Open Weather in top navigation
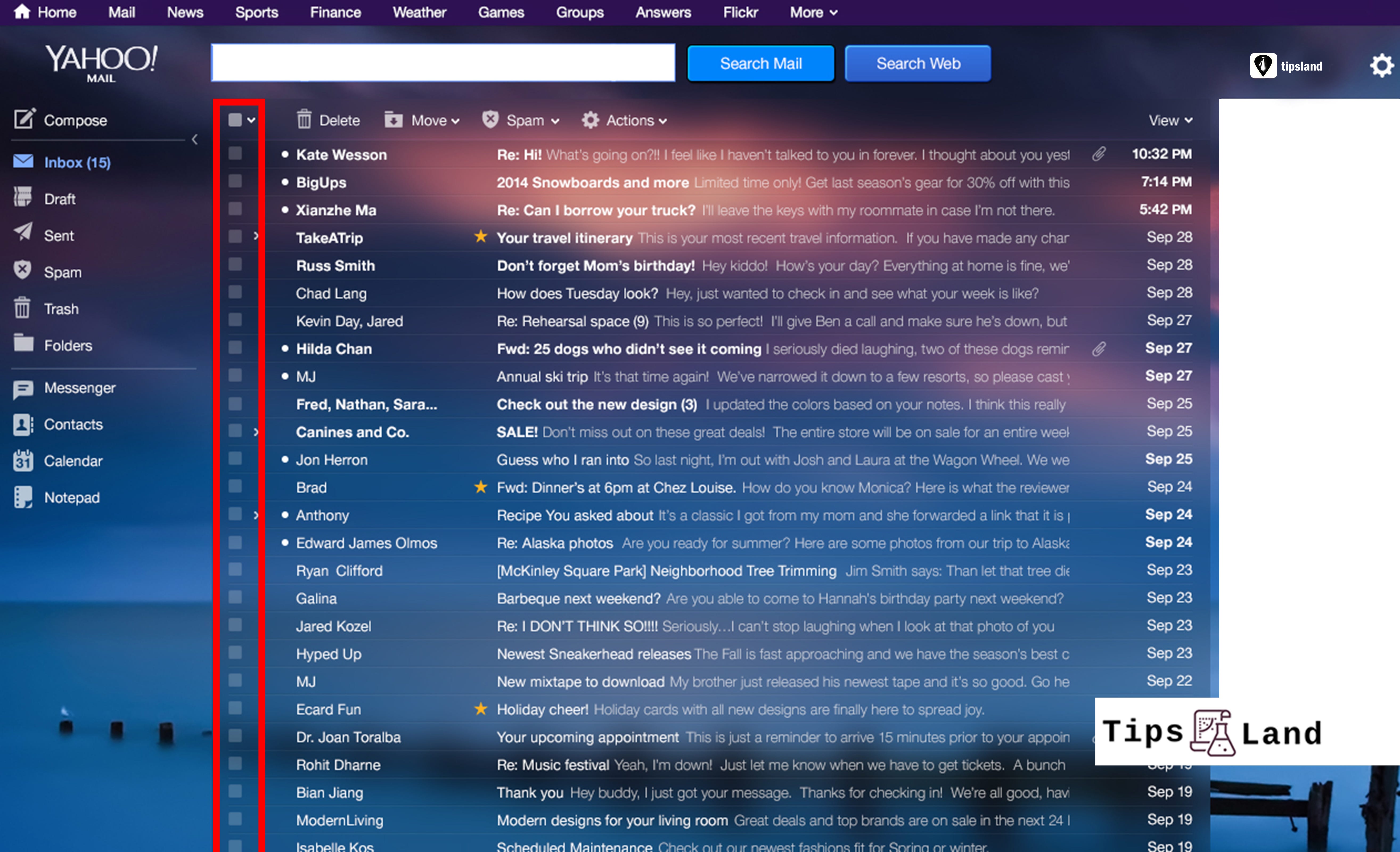This screenshot has width=1400, height=852. (419, 12)
